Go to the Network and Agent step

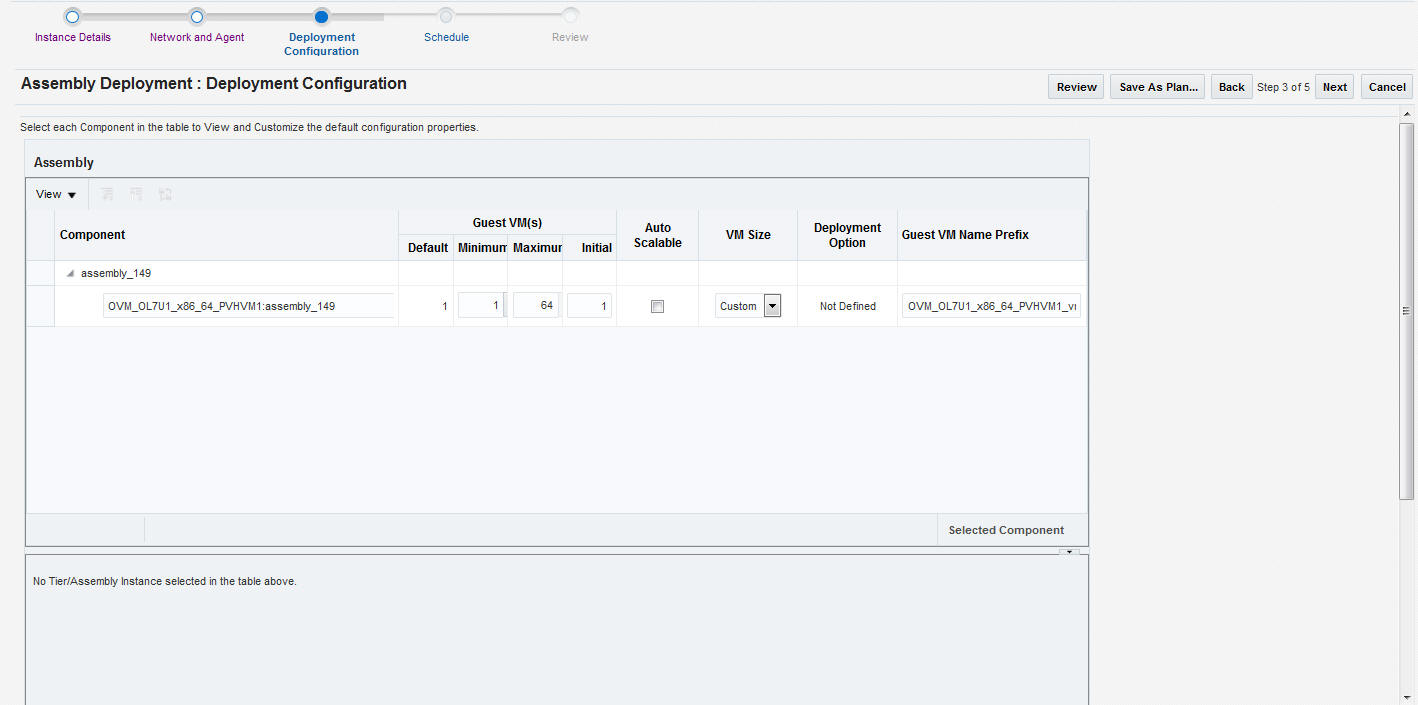pyautogui.click(x=197, y=37)
